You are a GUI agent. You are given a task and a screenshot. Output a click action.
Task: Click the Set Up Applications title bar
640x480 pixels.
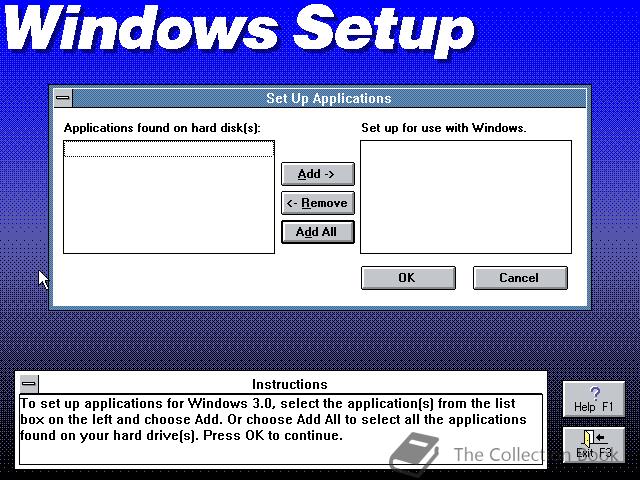click(x=329, y=98)
